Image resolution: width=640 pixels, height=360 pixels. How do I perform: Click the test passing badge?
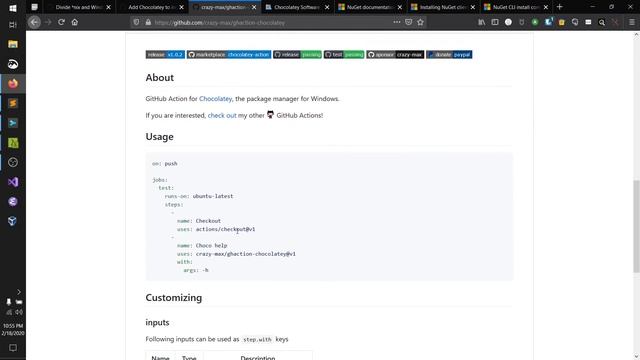pos(344,54)
